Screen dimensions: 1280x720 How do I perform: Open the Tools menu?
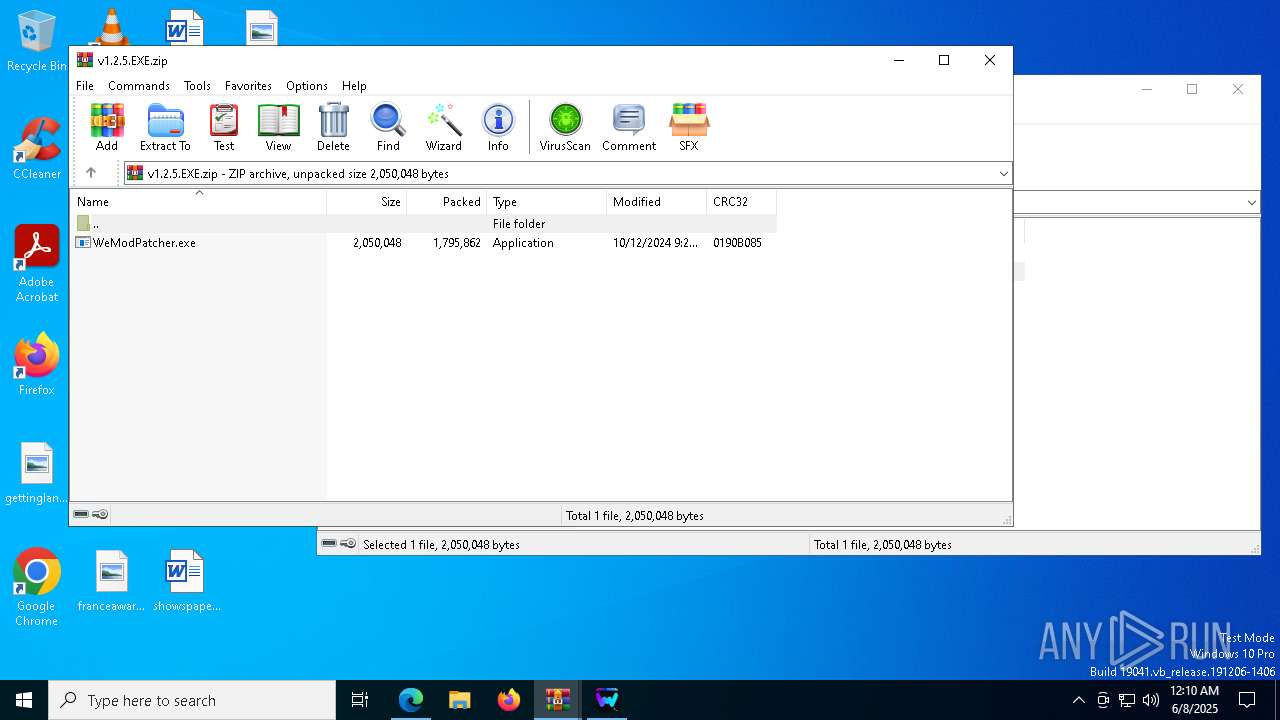tap(197, 86)
